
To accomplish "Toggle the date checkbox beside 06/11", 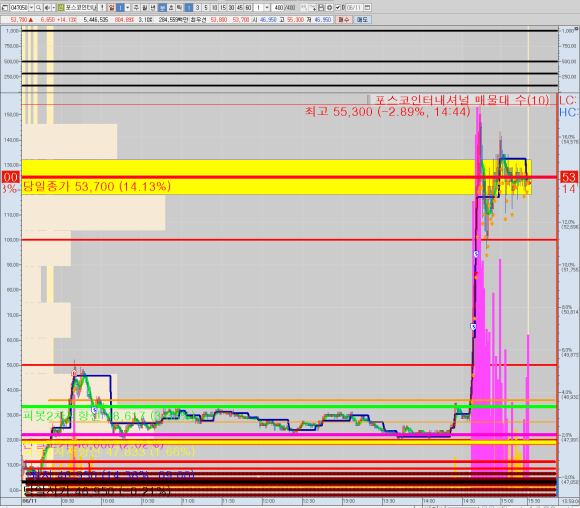I will coord(338,7).
